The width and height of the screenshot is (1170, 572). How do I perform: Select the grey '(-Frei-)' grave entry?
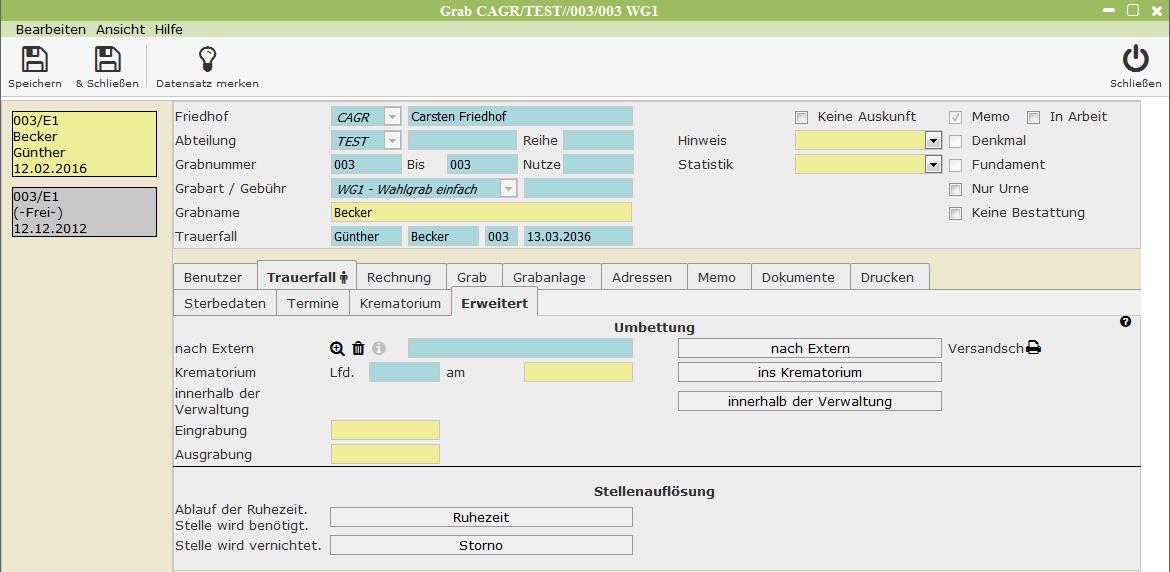pos(84,212)
